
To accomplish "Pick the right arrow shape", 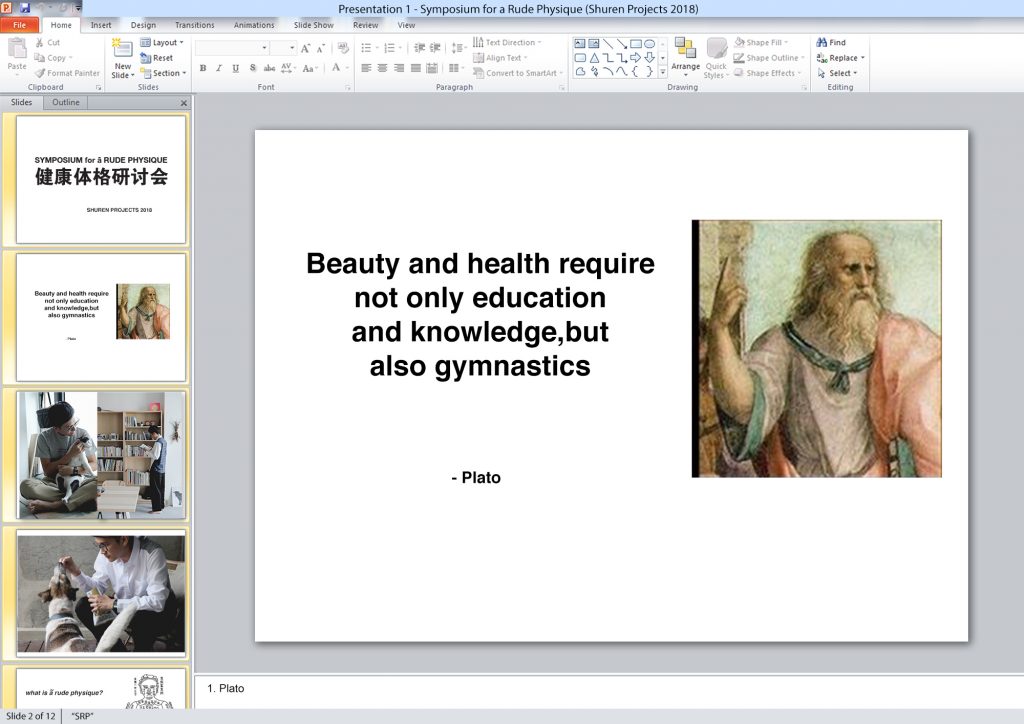I will pyautogui.click(x=635, y=58).
